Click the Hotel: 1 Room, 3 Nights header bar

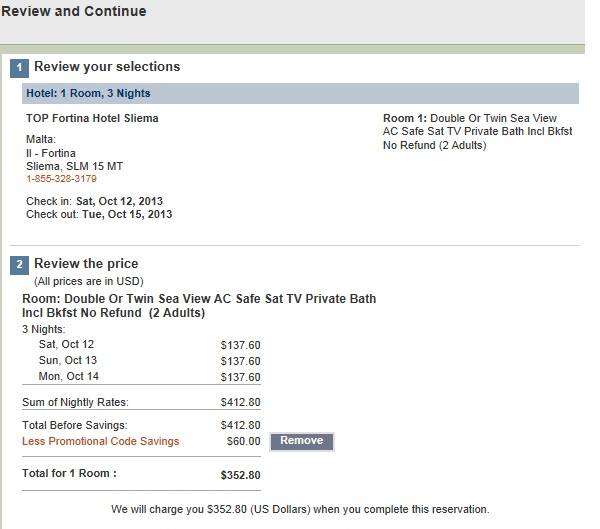[x=300, y=93]
